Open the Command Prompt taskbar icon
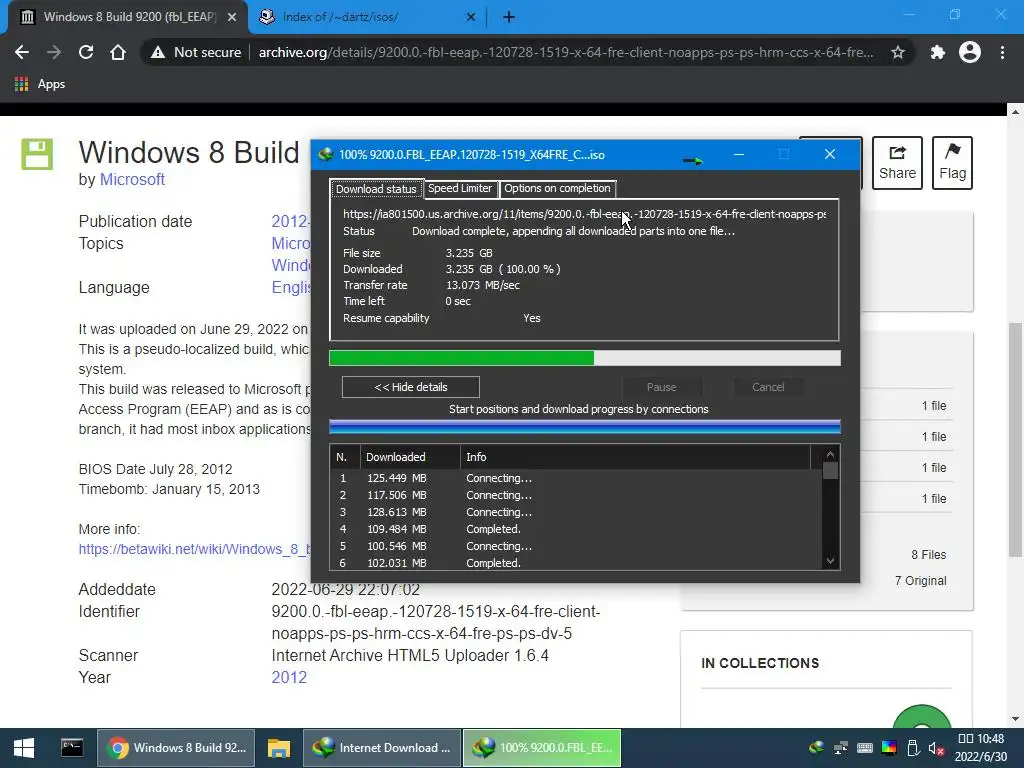Viewport: 1024px width, 768px height. (x=72, y=748)
